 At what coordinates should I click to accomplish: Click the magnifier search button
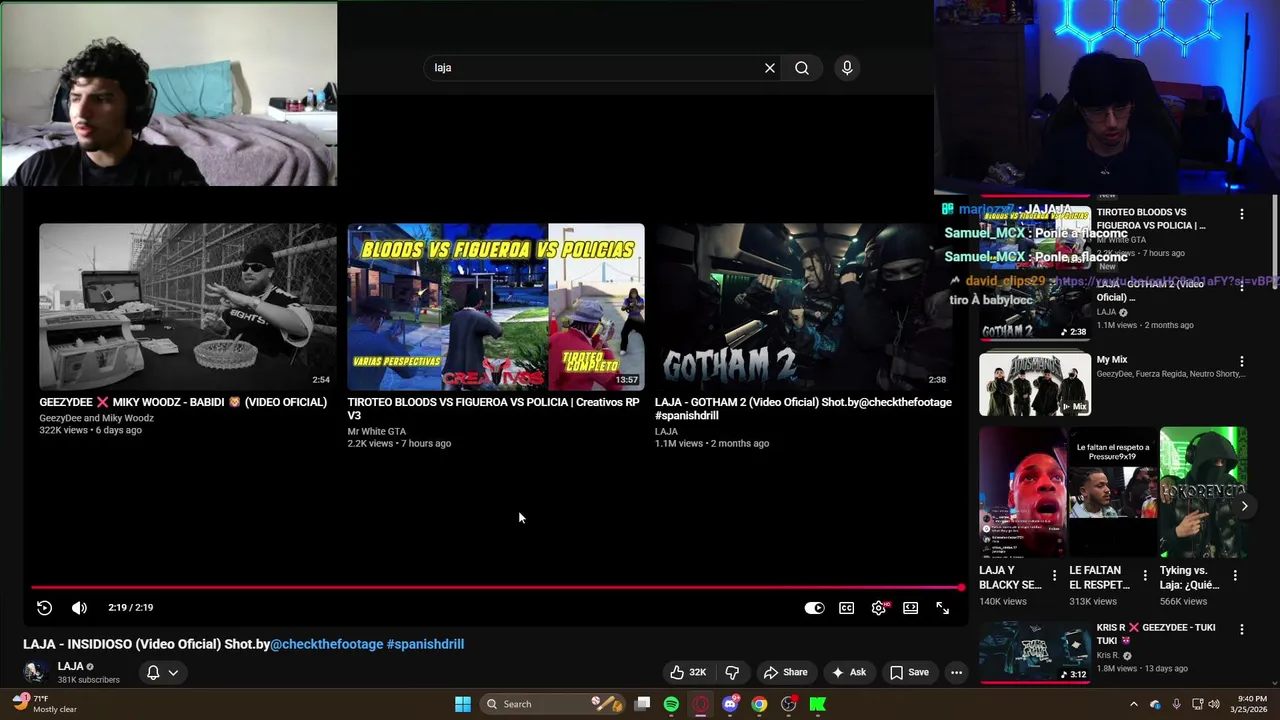tap(802, 68)
